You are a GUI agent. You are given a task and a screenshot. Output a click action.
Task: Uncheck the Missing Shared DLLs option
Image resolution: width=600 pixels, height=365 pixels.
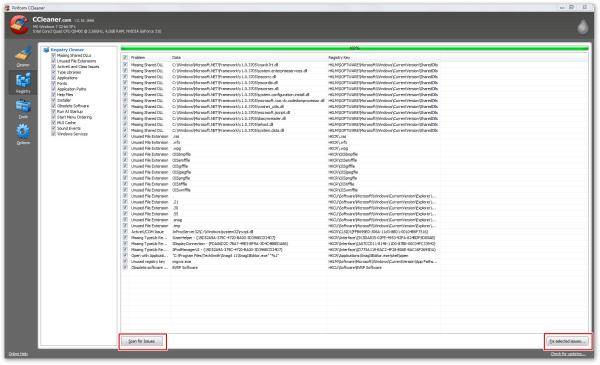(x=54, y=55)
